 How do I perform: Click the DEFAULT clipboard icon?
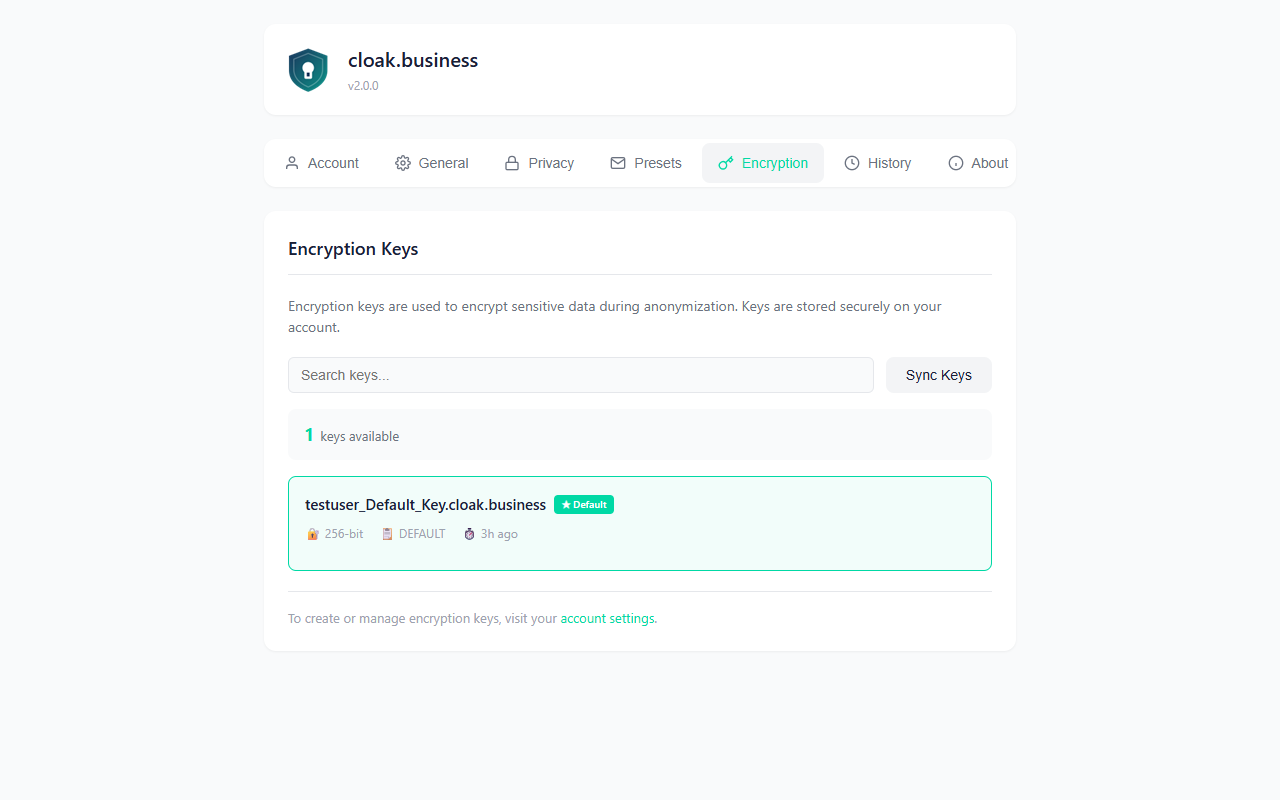coord(386,533)
